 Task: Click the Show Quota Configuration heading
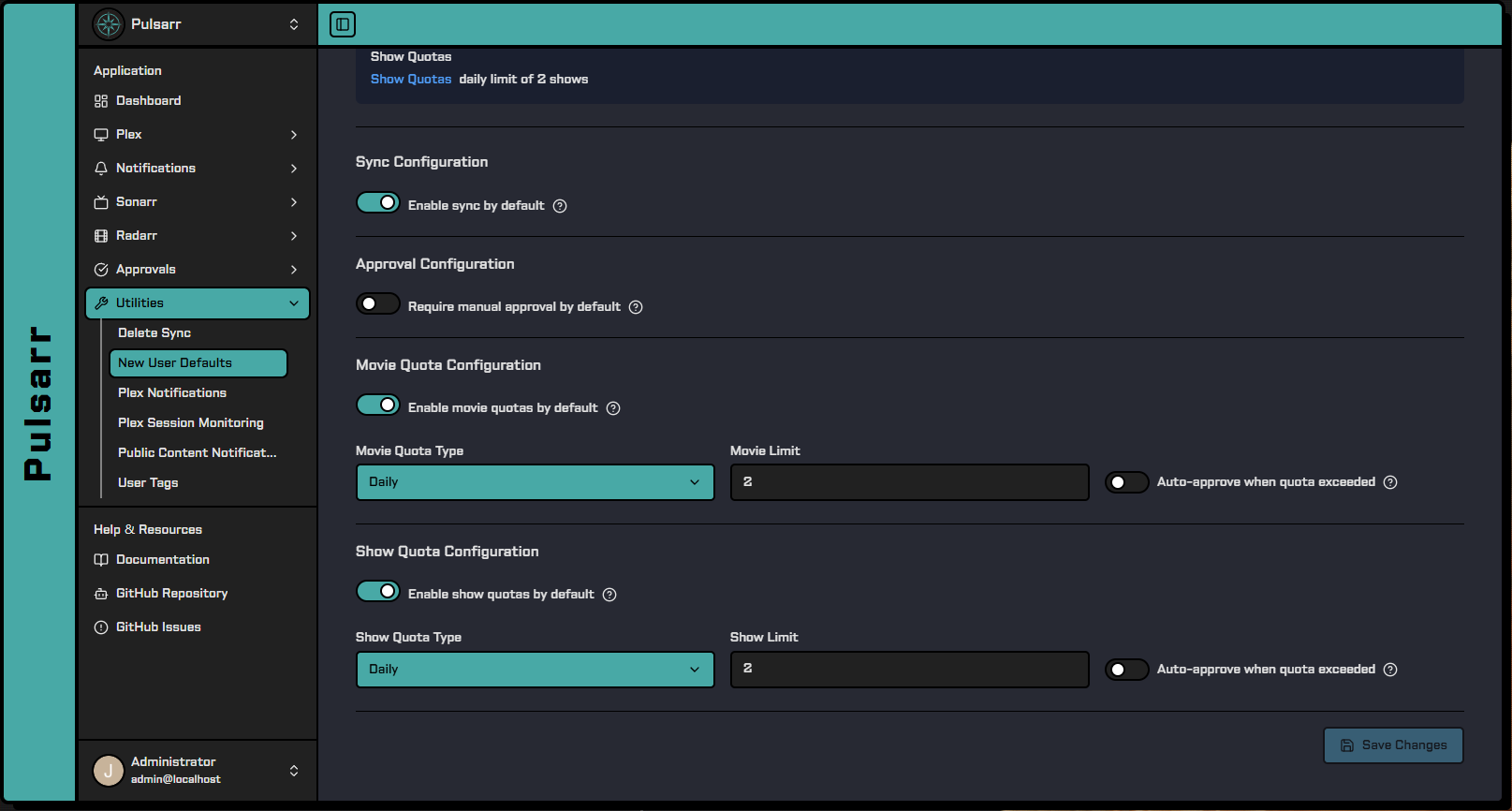coord(448,552)
